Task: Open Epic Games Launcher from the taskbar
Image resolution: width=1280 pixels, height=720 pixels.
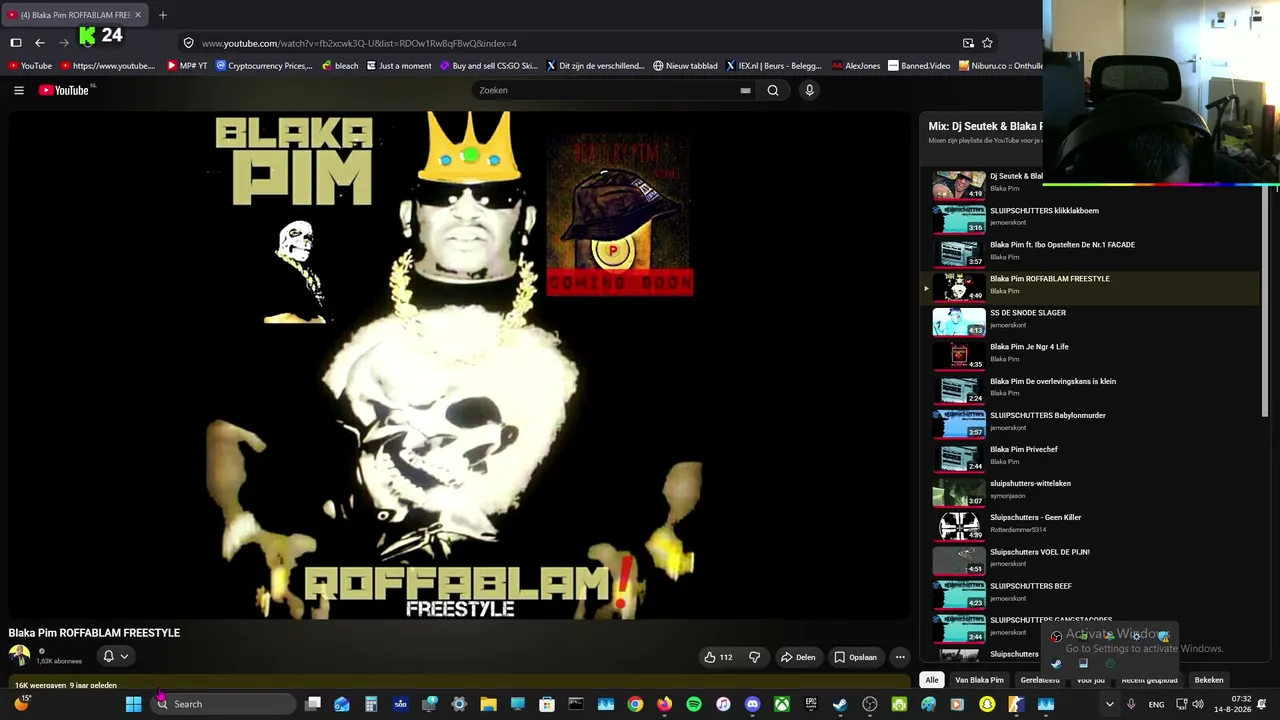Action: (x=811, y=704)
